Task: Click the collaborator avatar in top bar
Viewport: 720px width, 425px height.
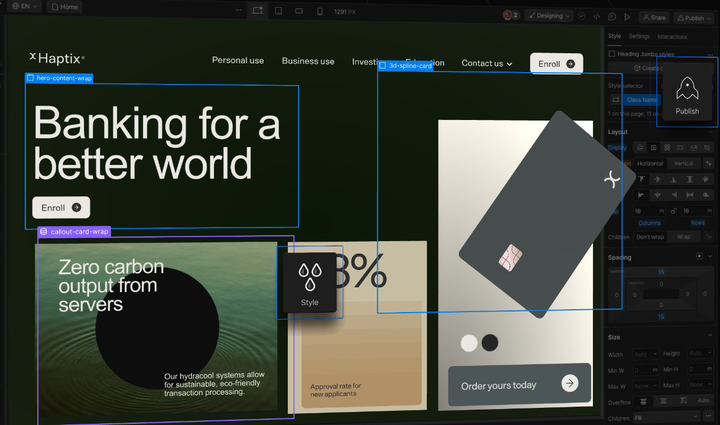Action: coord(507,15)
